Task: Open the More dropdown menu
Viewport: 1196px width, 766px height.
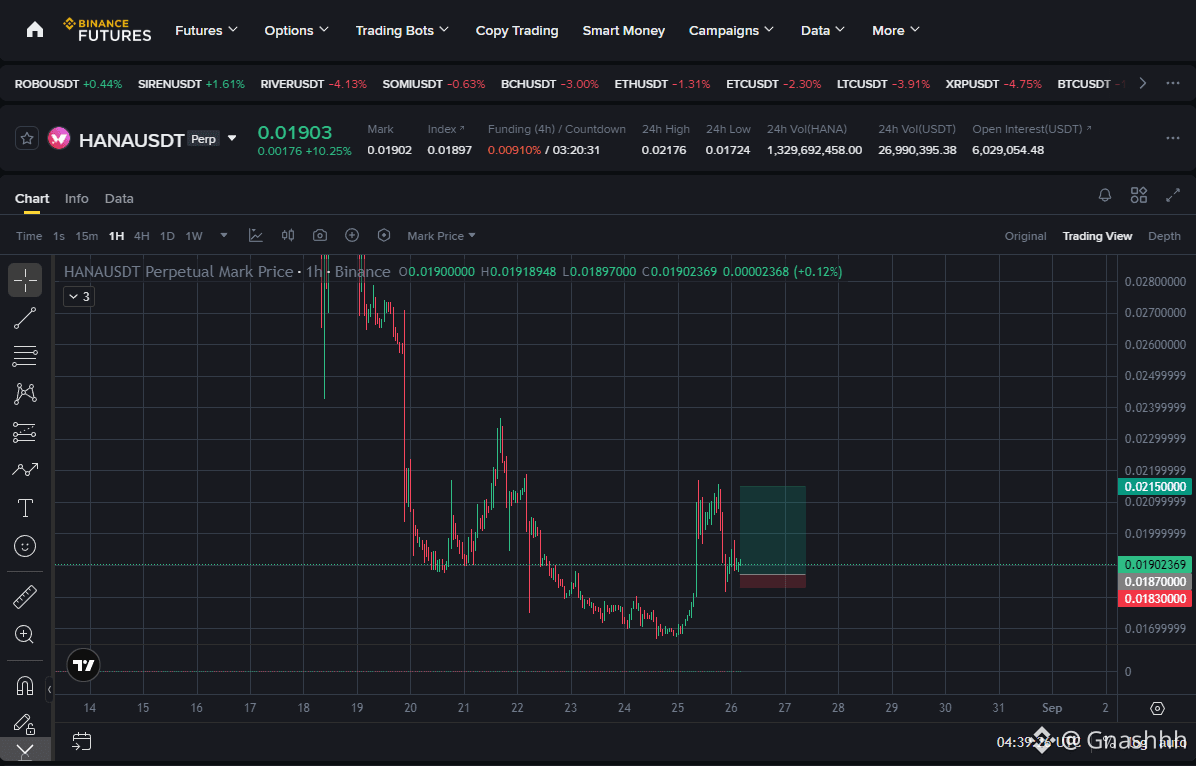Action: [896, 31]
